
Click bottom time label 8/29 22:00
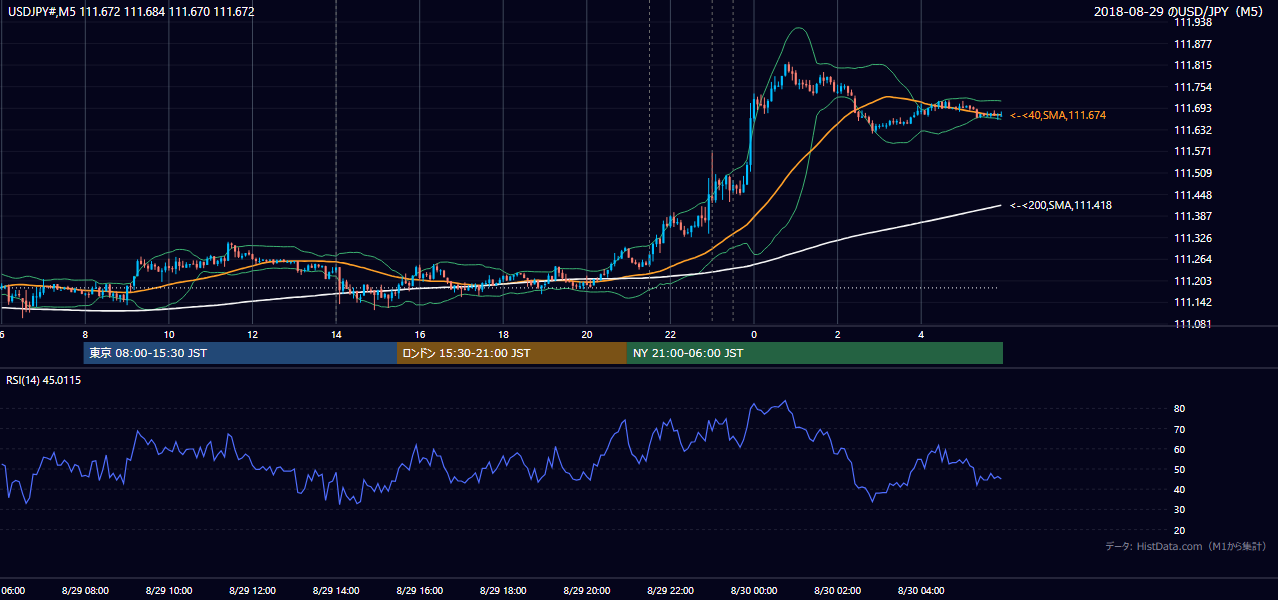[670, 591]
